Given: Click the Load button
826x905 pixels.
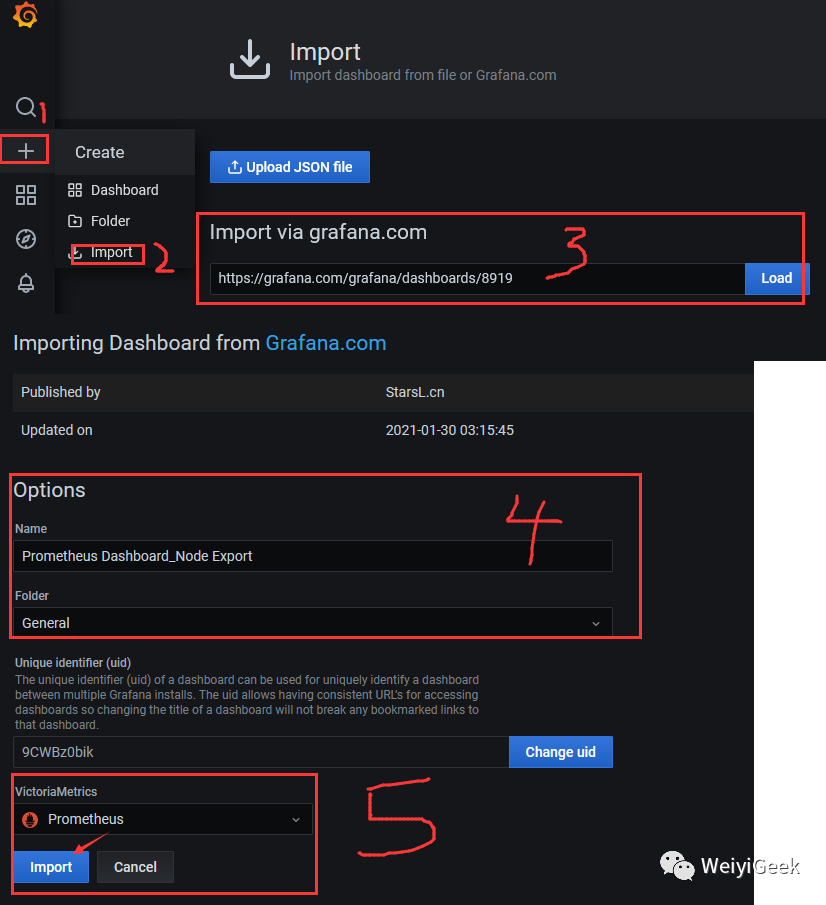Looking at the screenshot, I should tap(777, 278).
